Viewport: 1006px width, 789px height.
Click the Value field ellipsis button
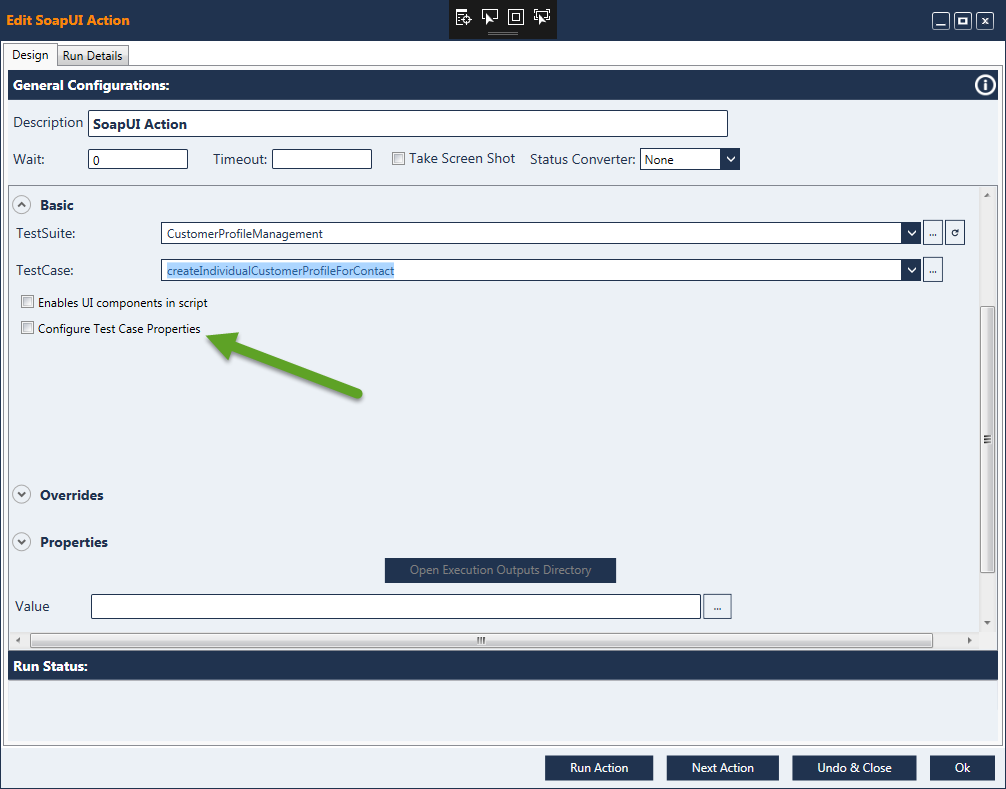point(717,606)
